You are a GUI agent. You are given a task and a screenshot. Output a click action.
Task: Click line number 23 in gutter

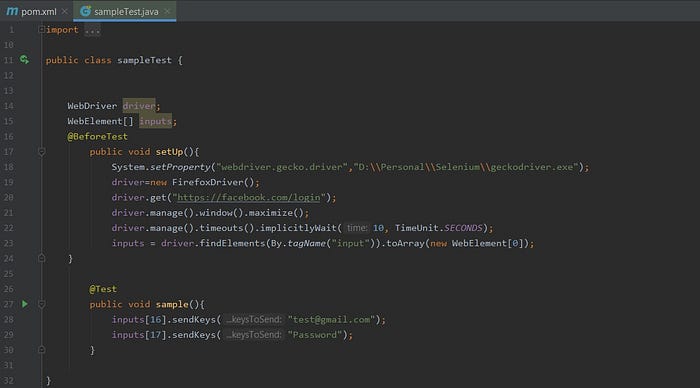8,243
